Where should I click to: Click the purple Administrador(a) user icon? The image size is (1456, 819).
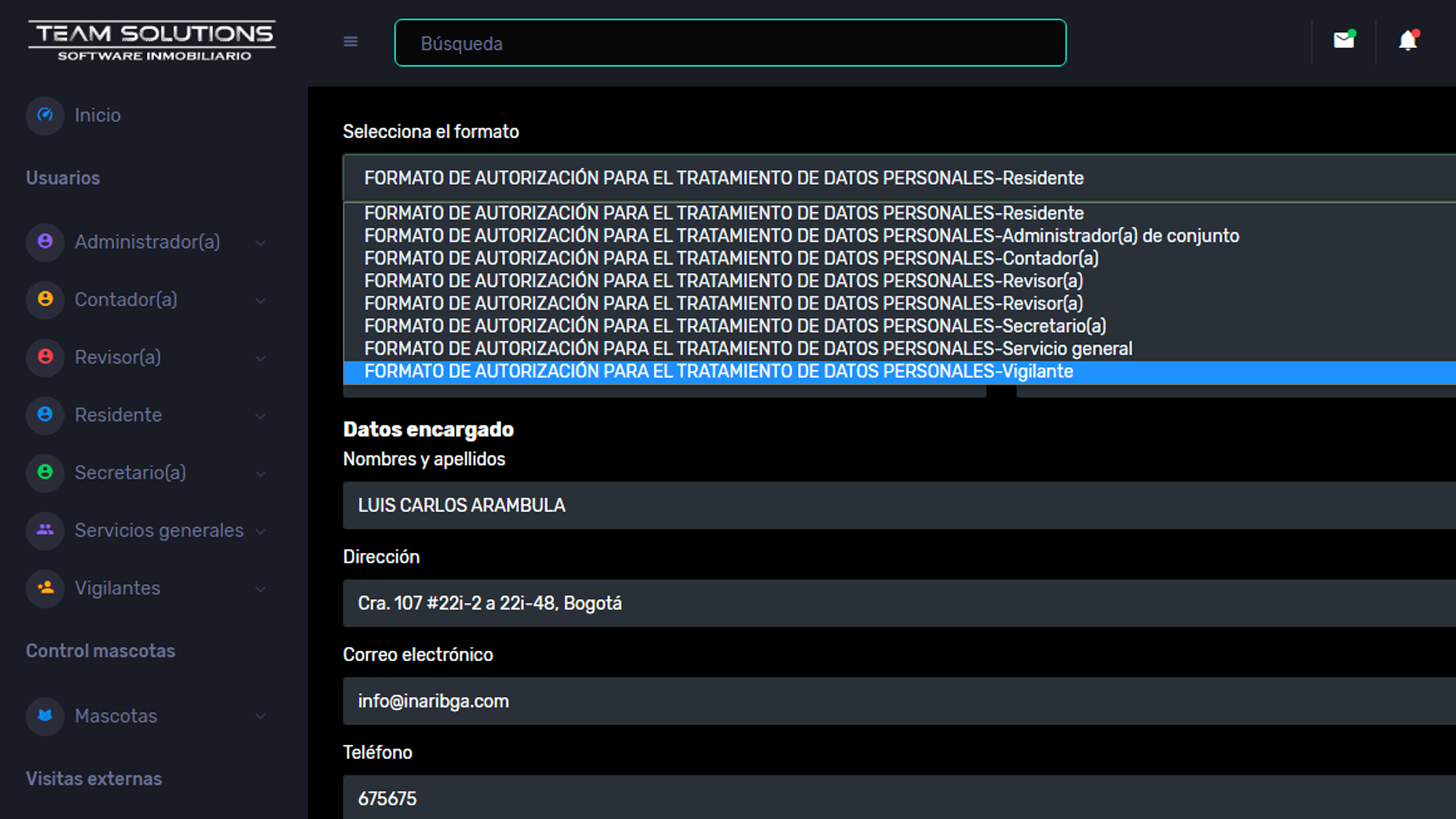[x=45, y=242]
